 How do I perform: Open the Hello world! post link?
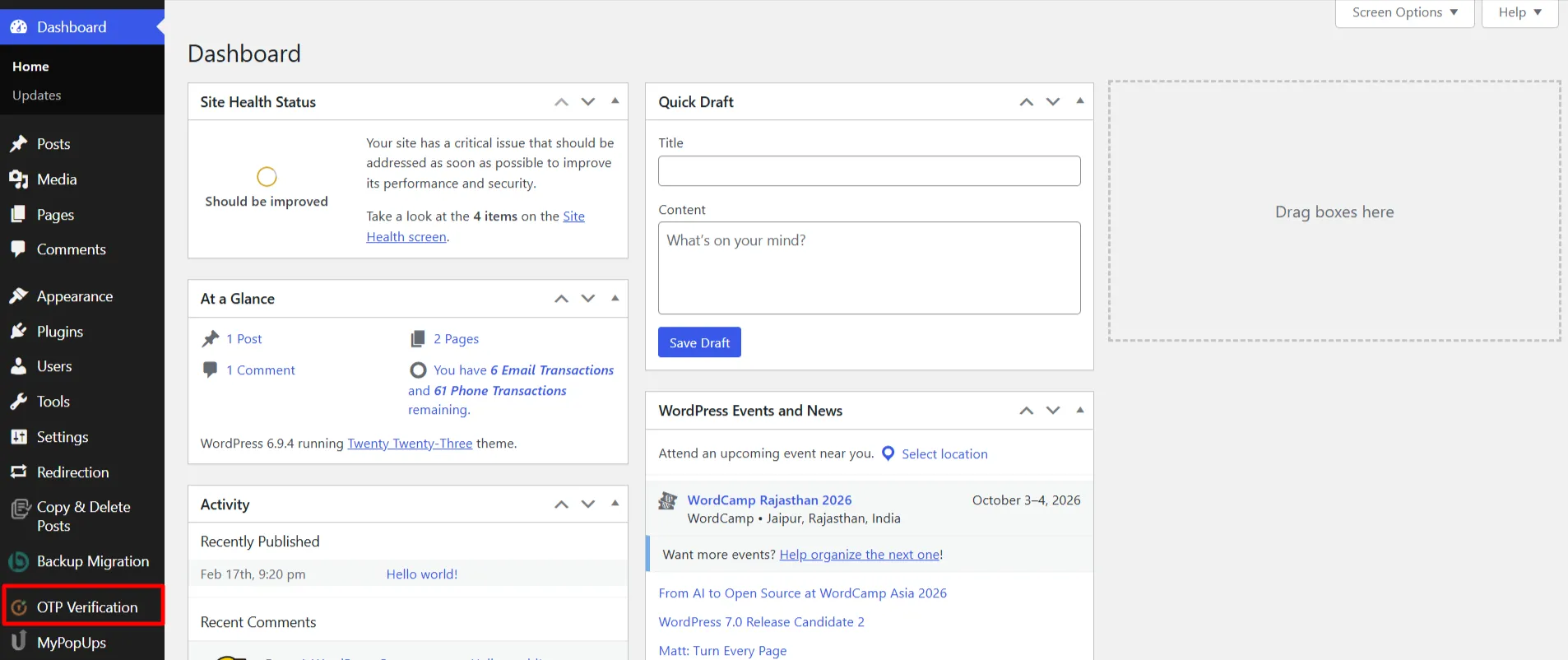(422, 574)
